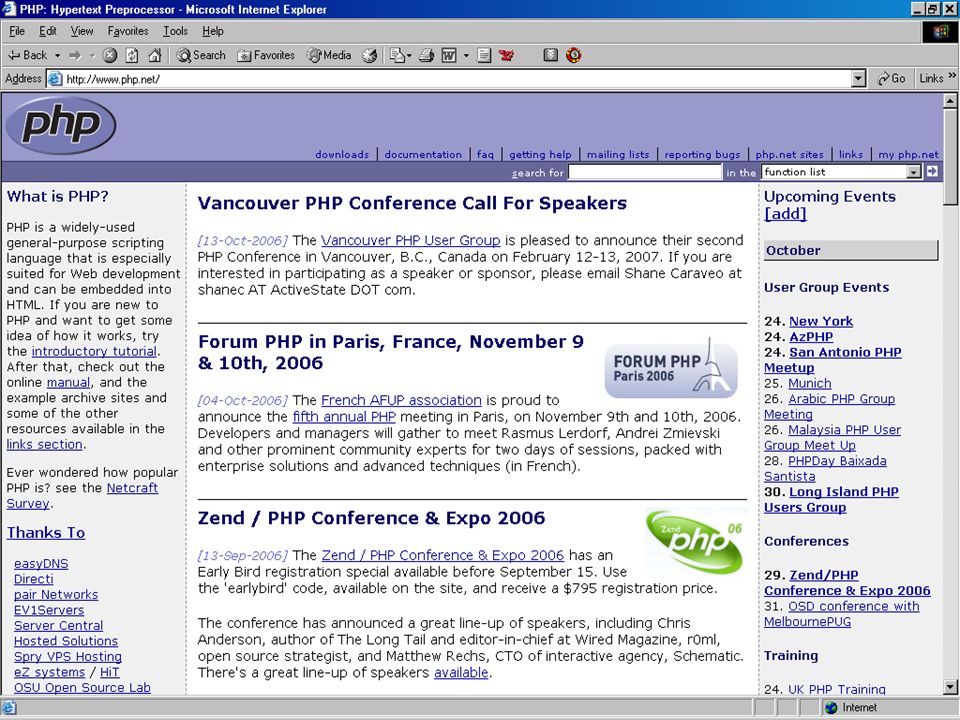The image size is (960, 720).
Task: Open the Back history dropdown arrow
Action: click(x=58, y=56)
